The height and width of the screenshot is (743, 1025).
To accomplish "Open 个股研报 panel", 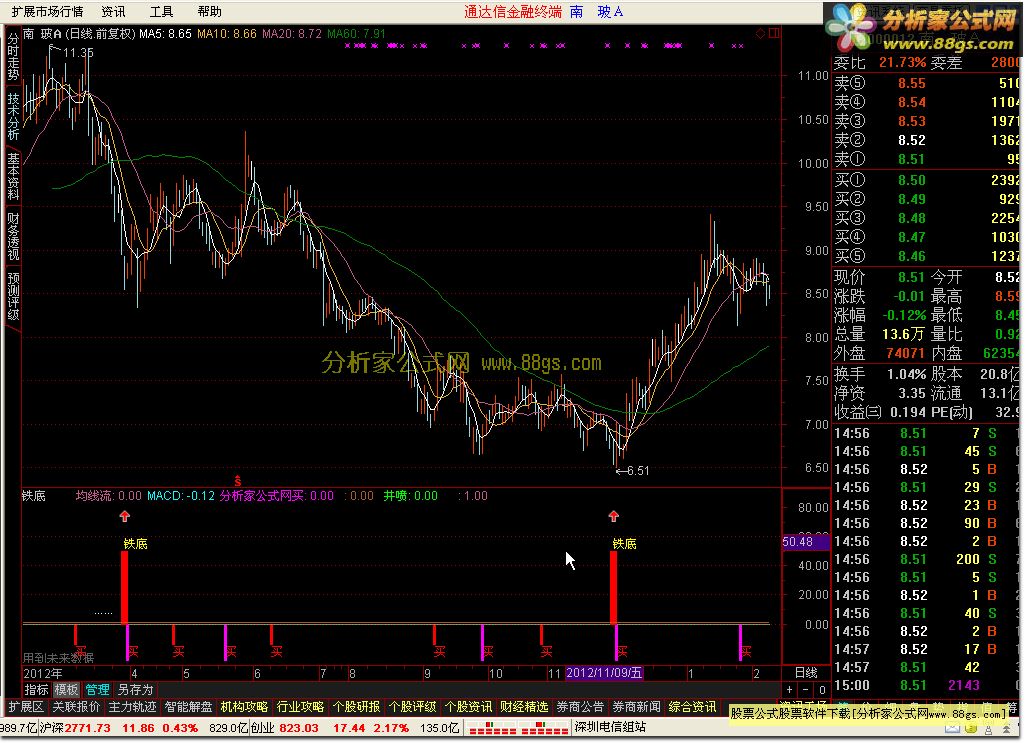I will [356, 707].
